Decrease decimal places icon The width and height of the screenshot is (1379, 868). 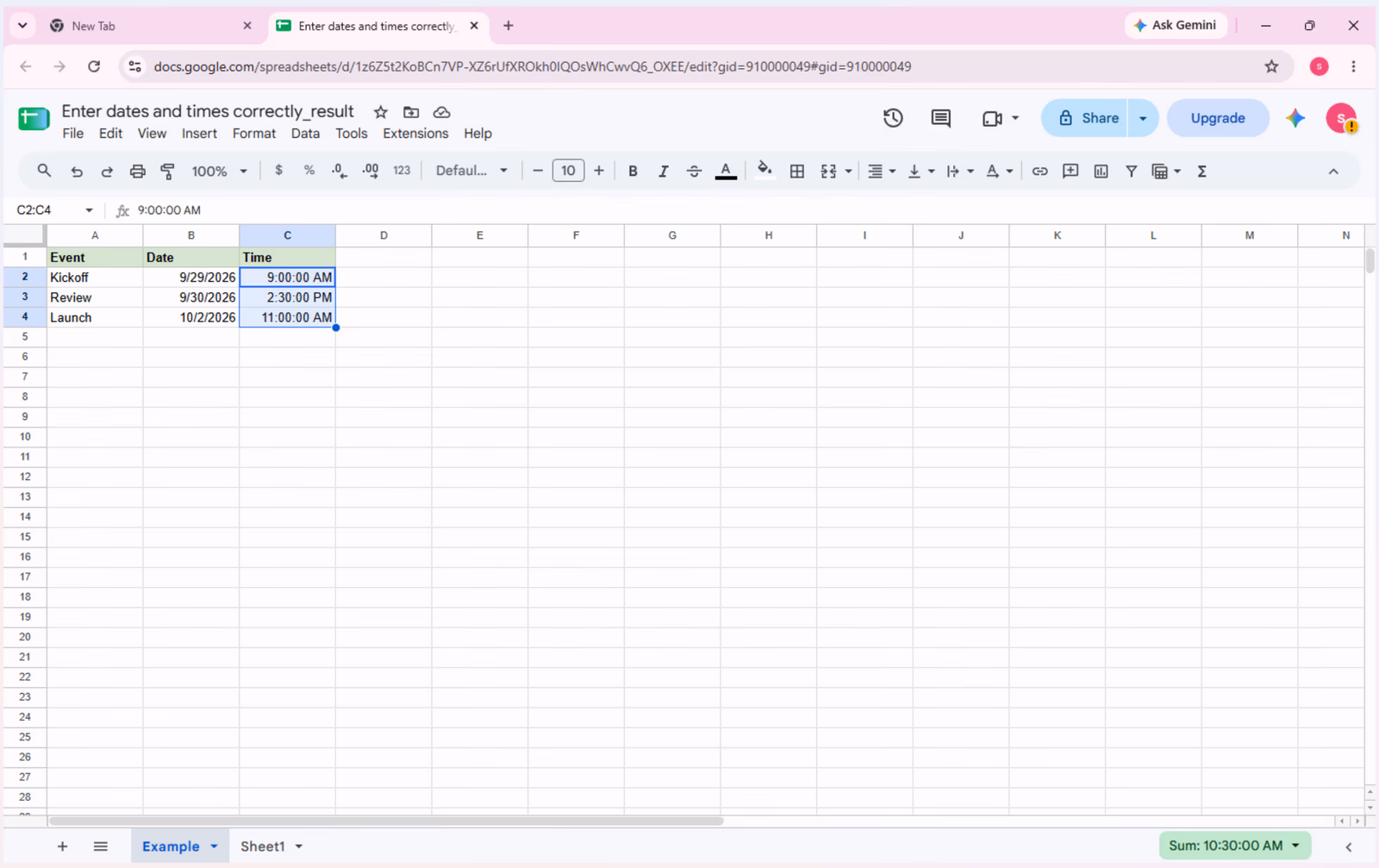pyautogui.click(x=340, y=171)
